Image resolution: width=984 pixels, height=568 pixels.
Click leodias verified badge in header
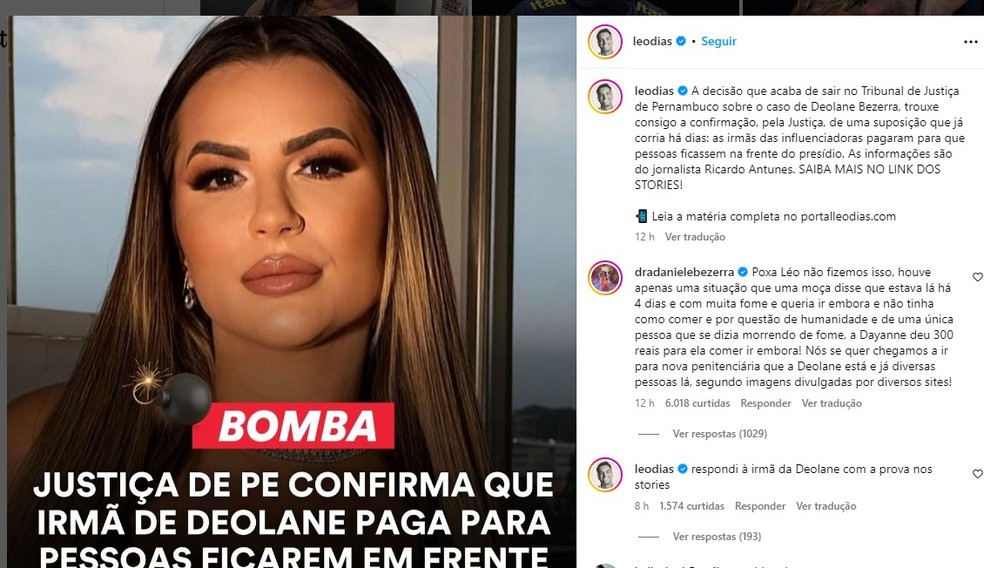(680, 41)
